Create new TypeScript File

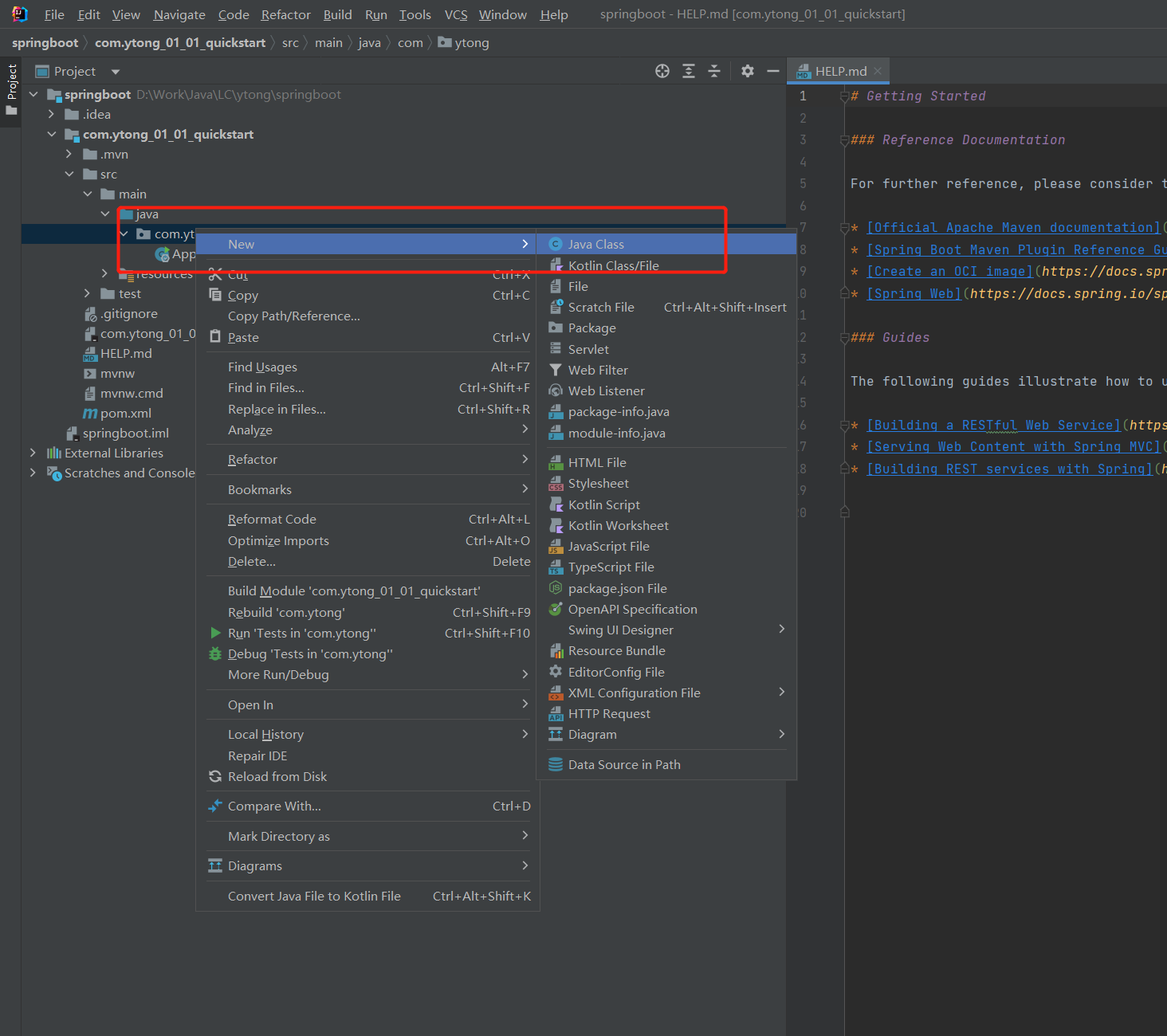[x=666, y=567]
